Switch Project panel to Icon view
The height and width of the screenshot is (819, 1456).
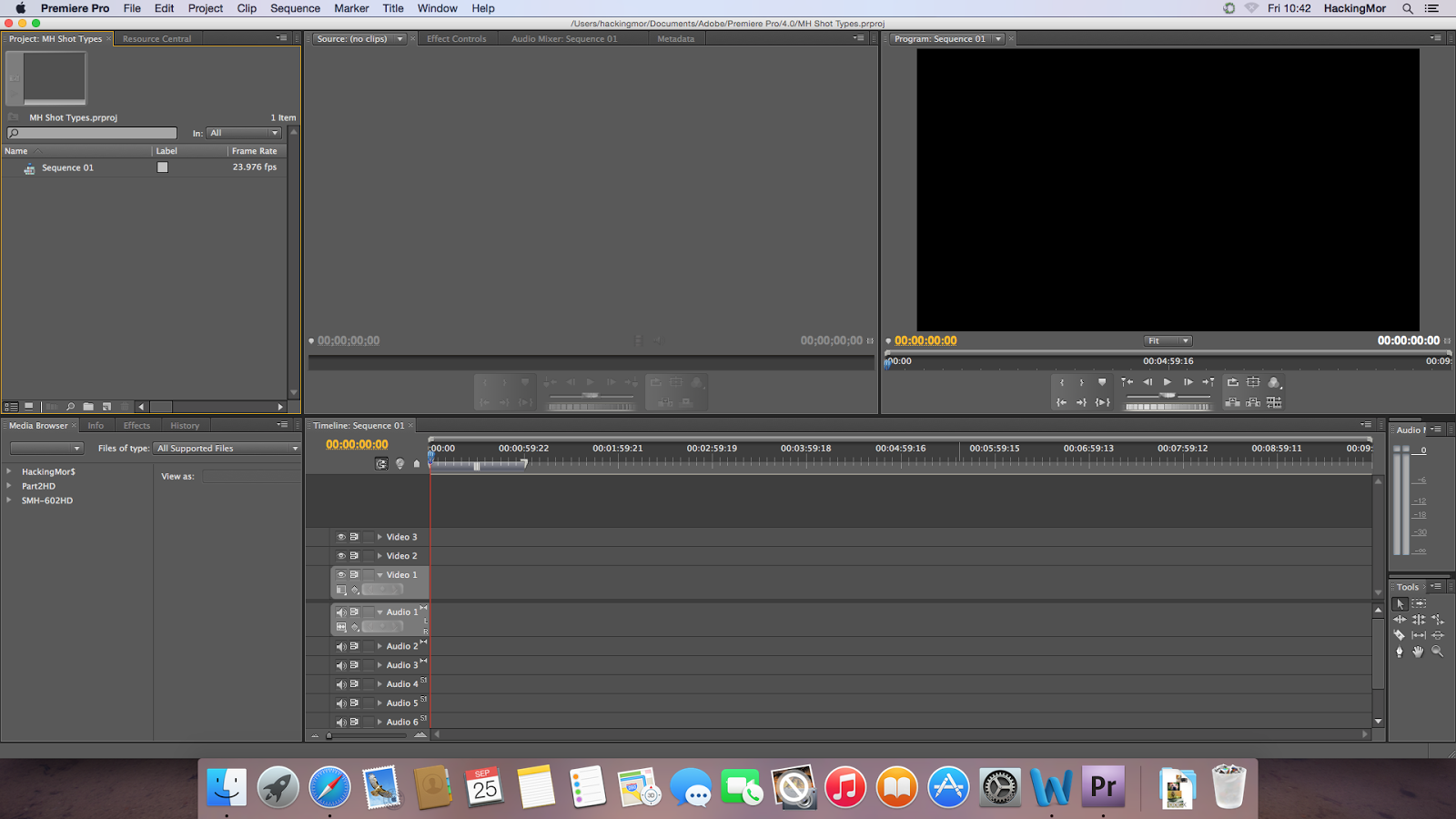click(29, 407)
